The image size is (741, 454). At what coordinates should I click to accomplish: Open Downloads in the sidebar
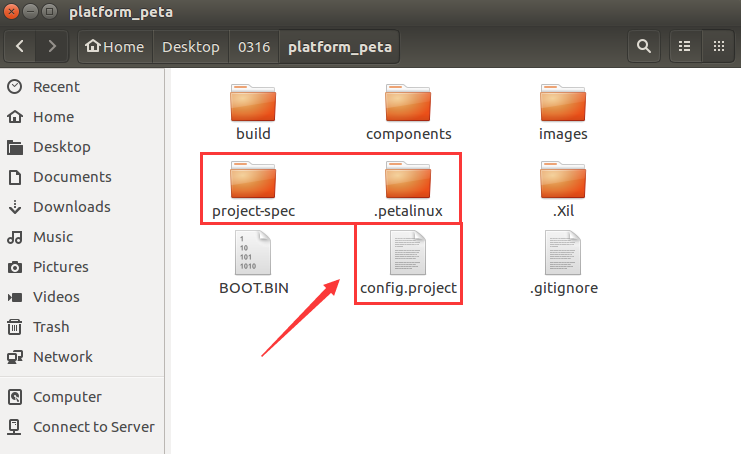pyautogui.click(x=82, y=207)
